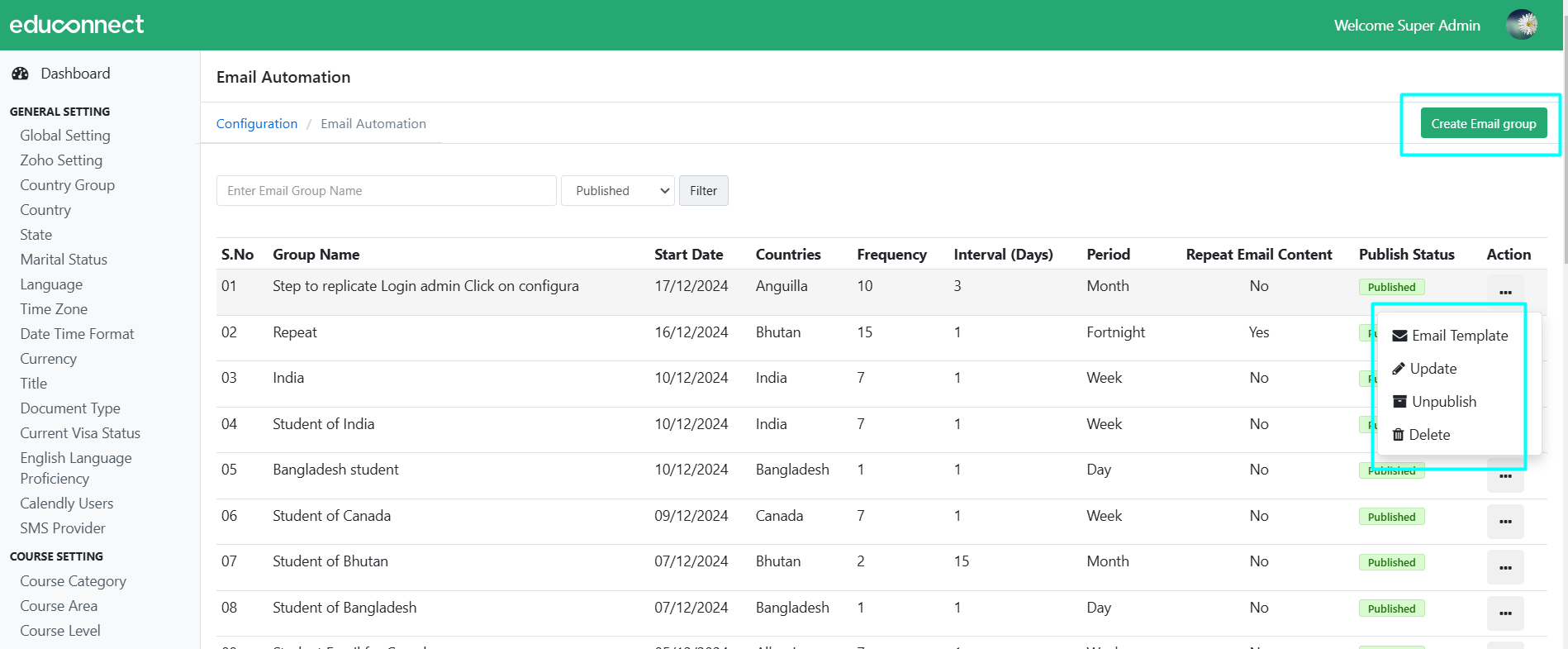The image size is (1568, 649).
Task: Go to Course Category in sidebar
Action: (74, 581)
